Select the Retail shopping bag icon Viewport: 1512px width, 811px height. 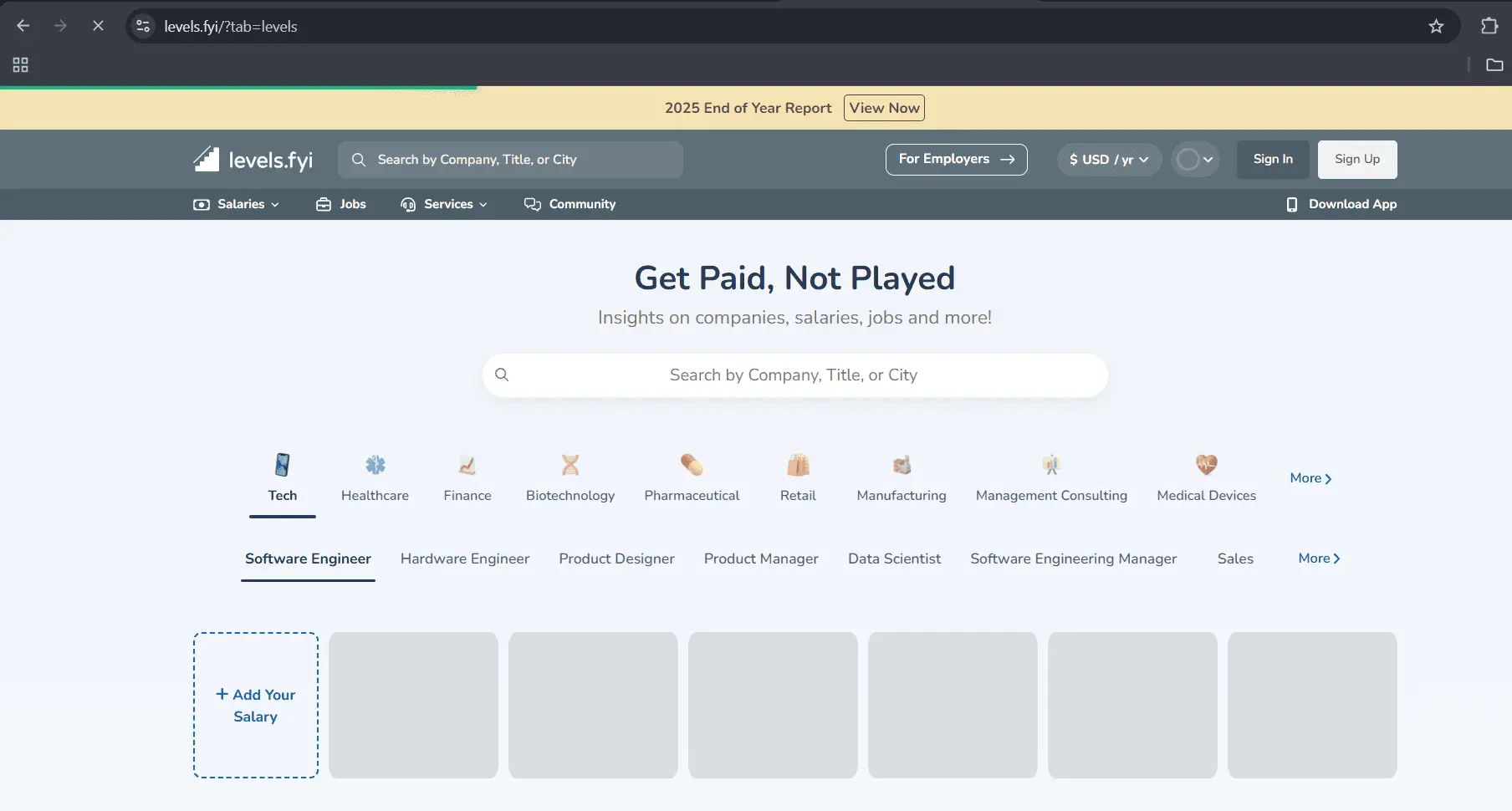tap(797, 465)
